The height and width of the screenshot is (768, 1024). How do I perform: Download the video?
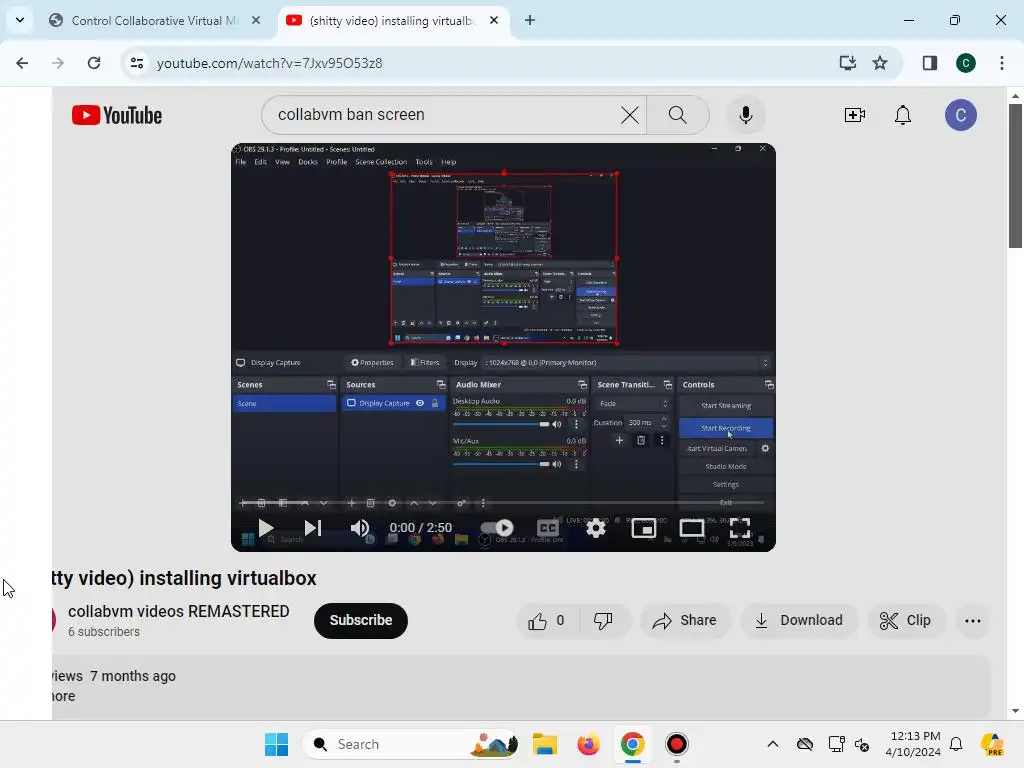(799, 620)
